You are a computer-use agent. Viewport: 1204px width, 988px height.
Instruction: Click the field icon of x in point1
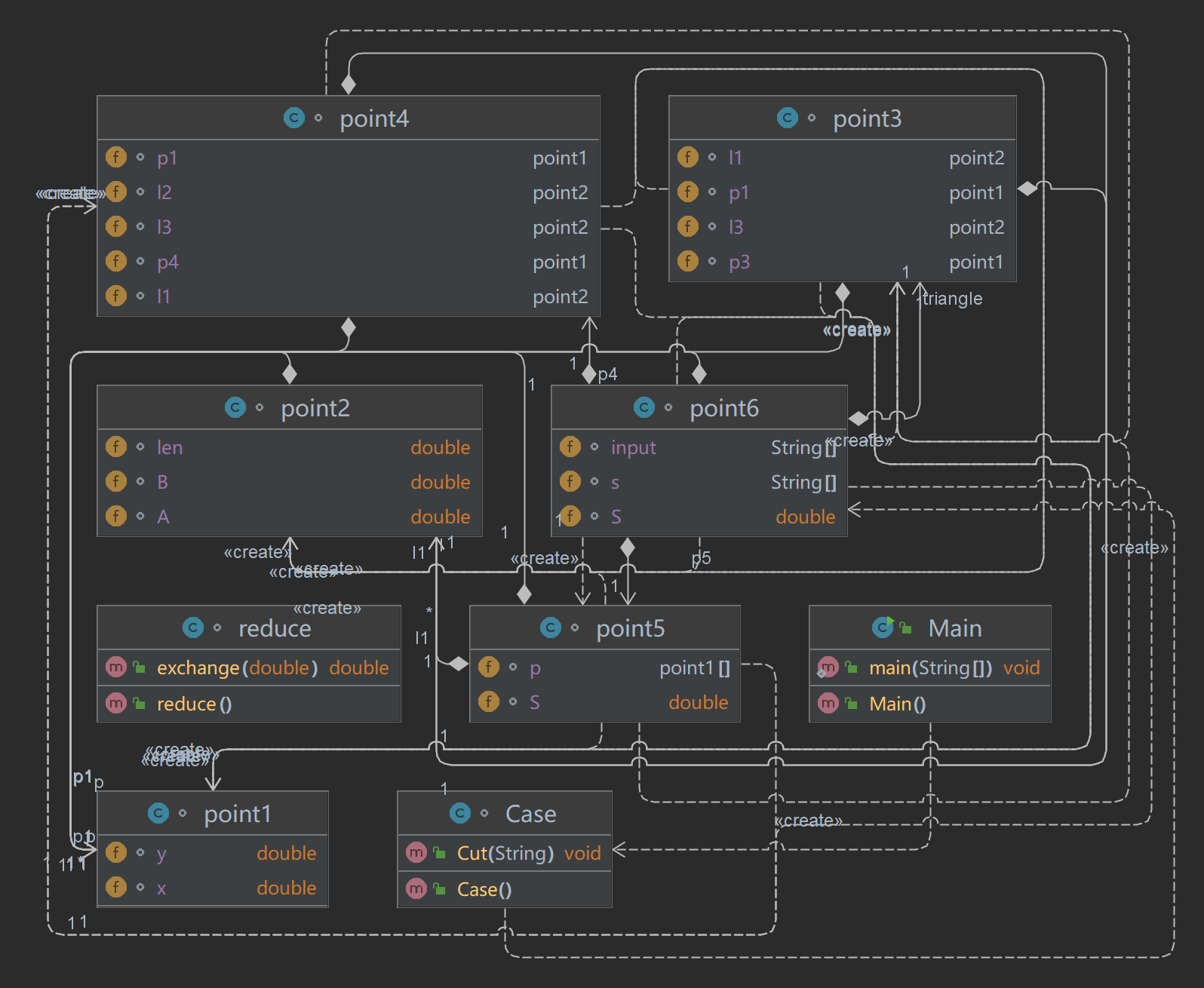point(116,887)
